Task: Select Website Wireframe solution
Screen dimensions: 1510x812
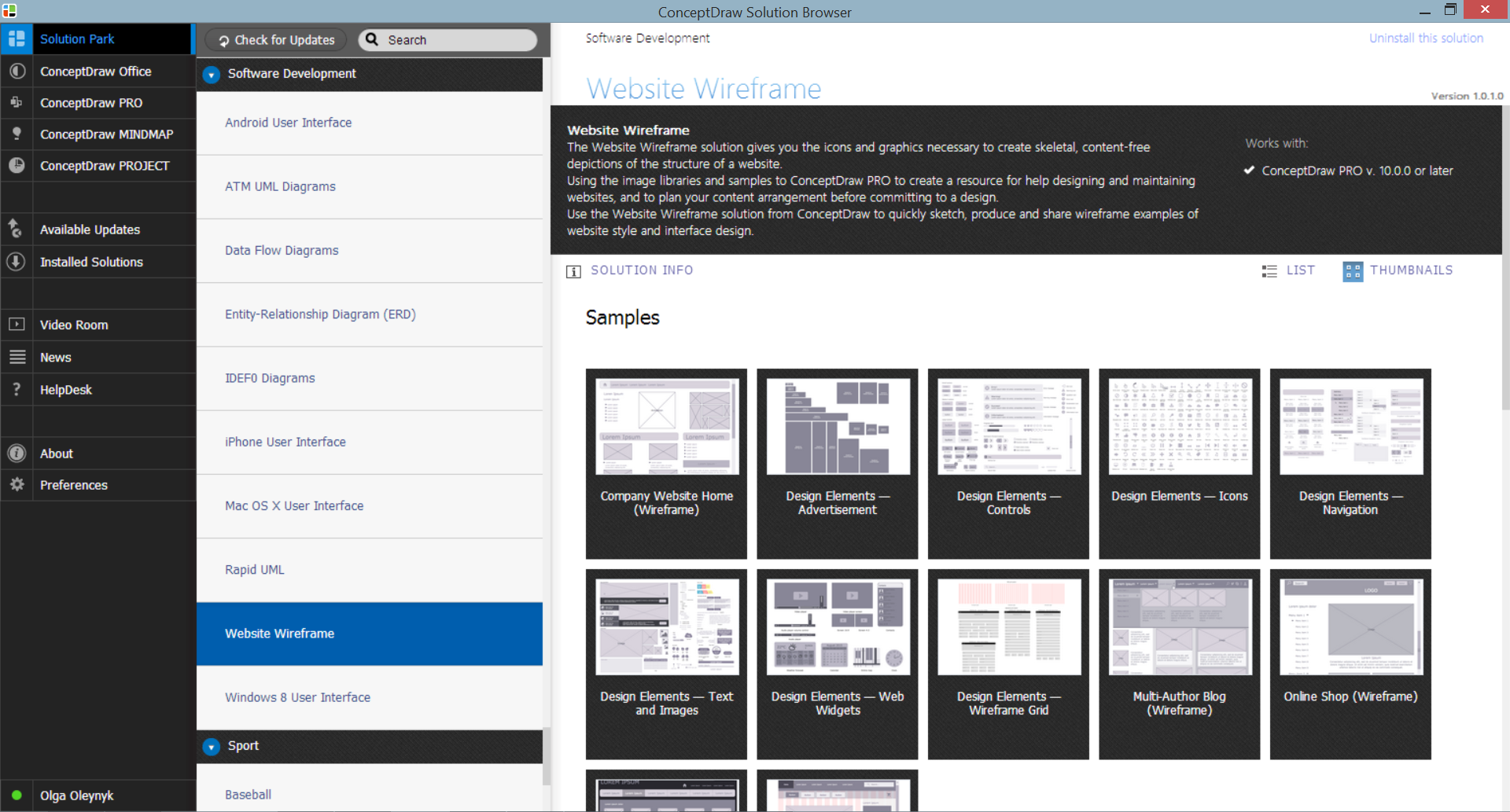Action: [370, 634]
